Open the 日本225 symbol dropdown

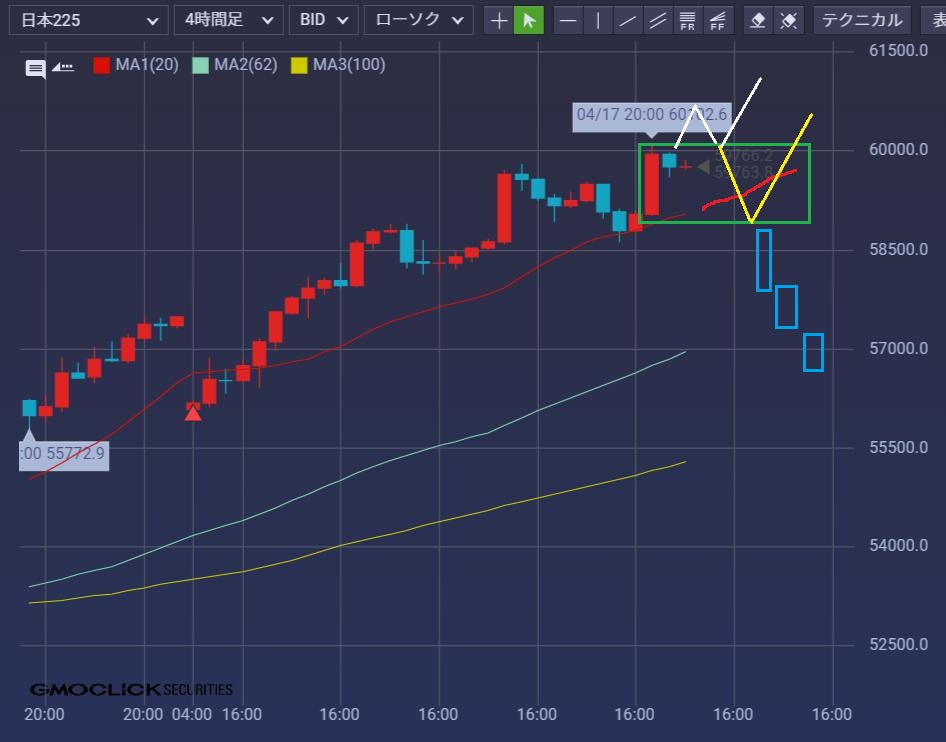(87, 20)
